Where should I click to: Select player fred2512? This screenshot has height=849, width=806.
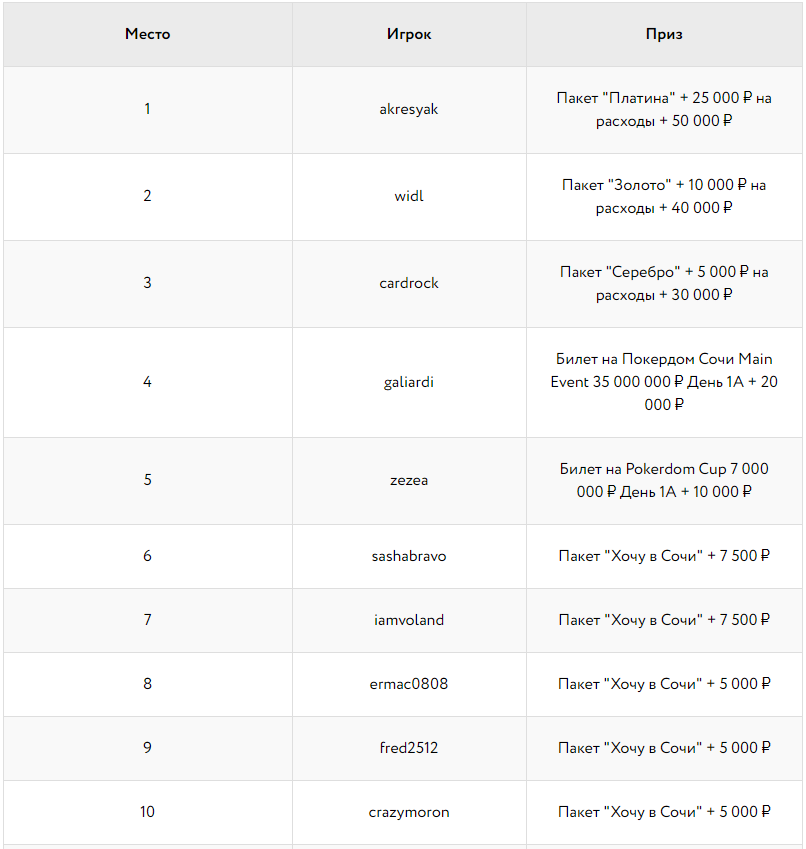coord(409,748)
